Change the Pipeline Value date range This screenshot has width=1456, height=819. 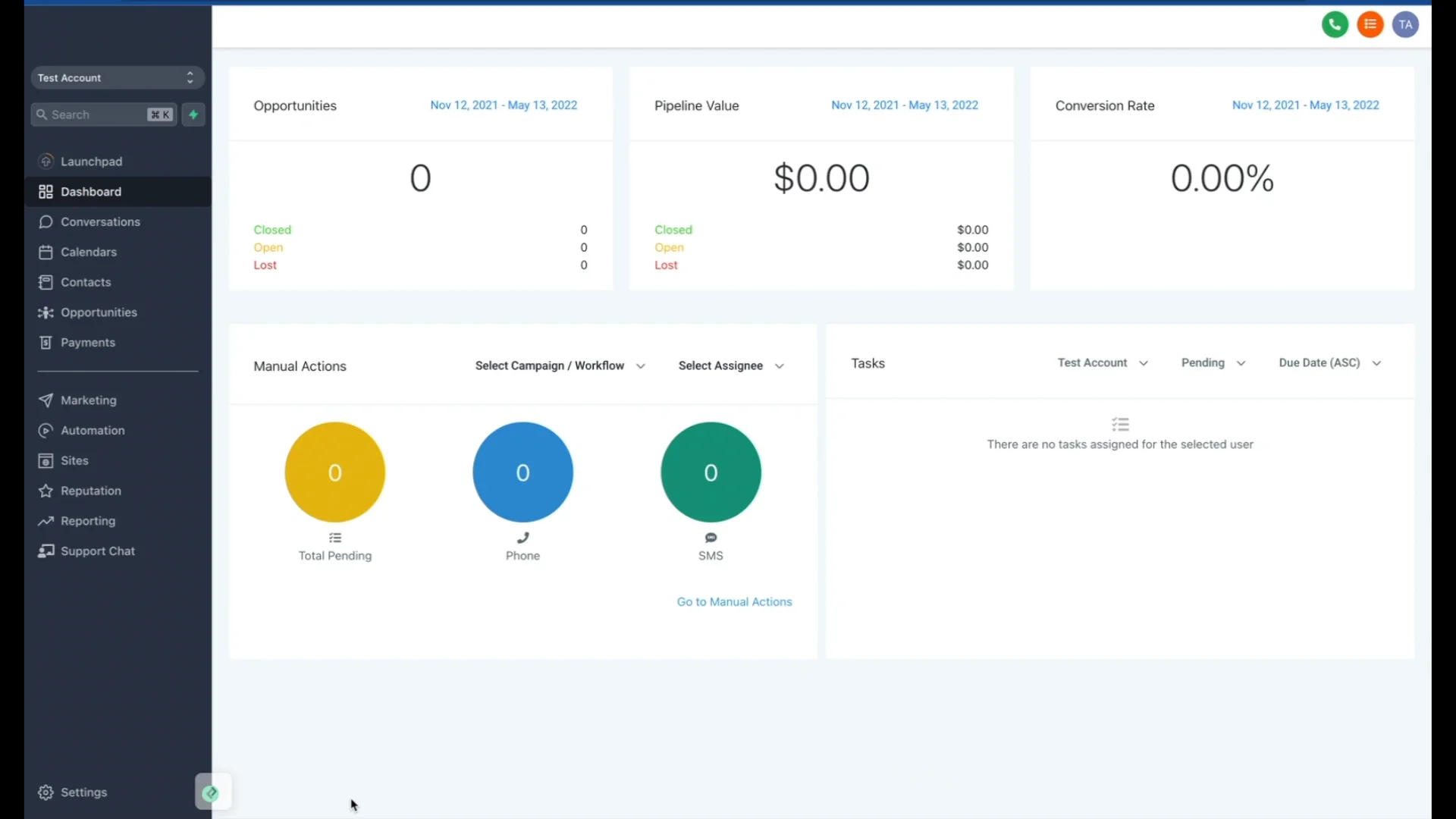(905, 105)
